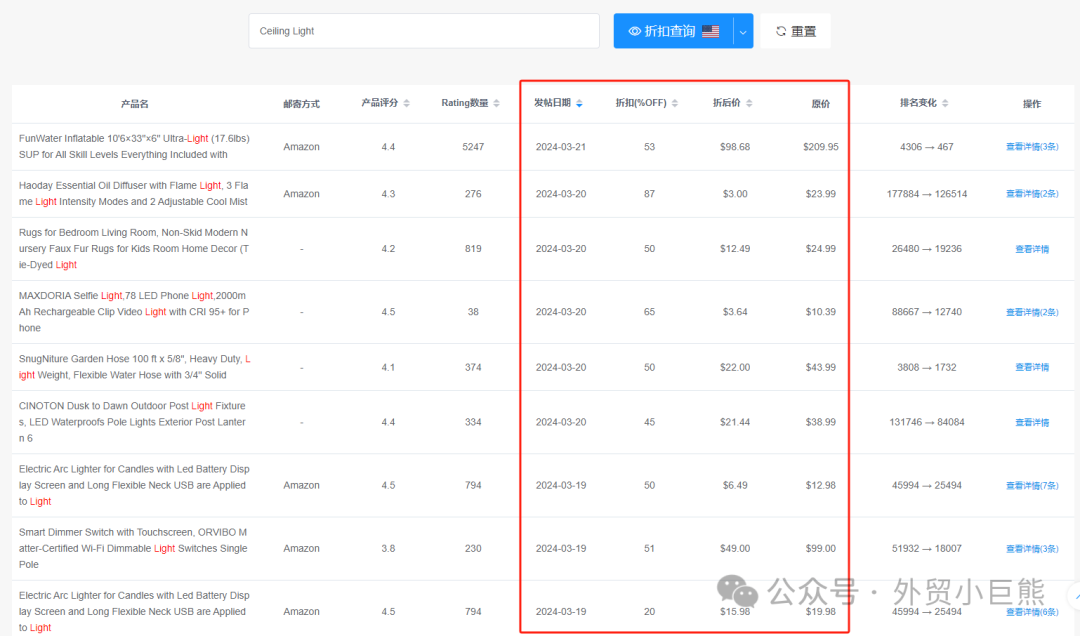Click the $49.00 discounted price cell

(735, 548)
